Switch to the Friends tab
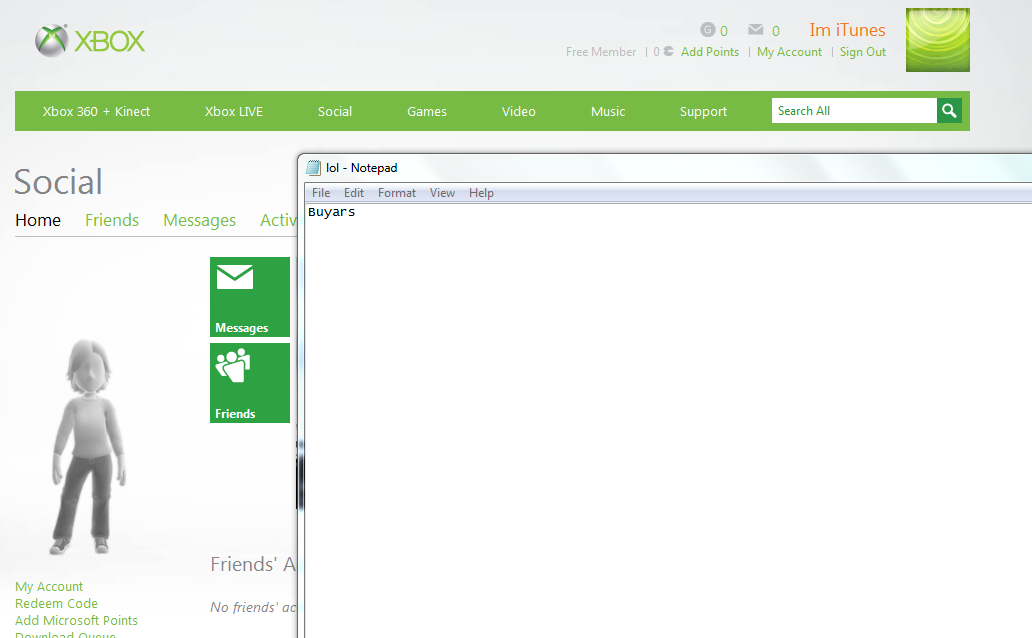The height and width of the screenshot is (638, 1032). point(112,220)
